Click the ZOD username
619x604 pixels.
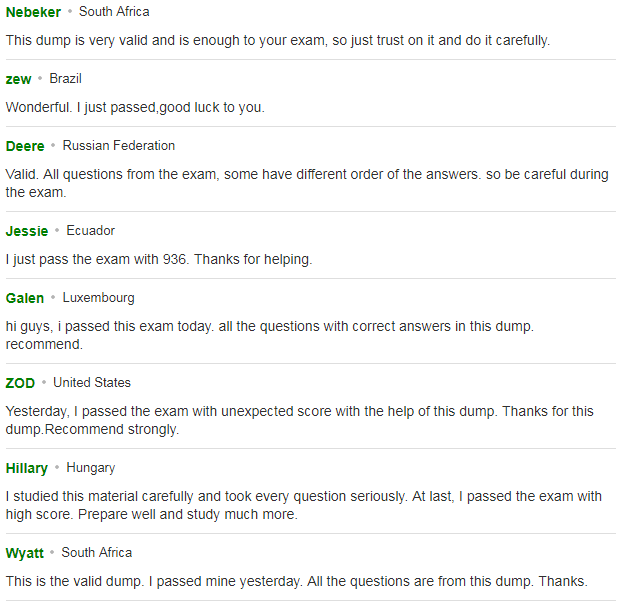pyautogui.click(x=20, y=383)
